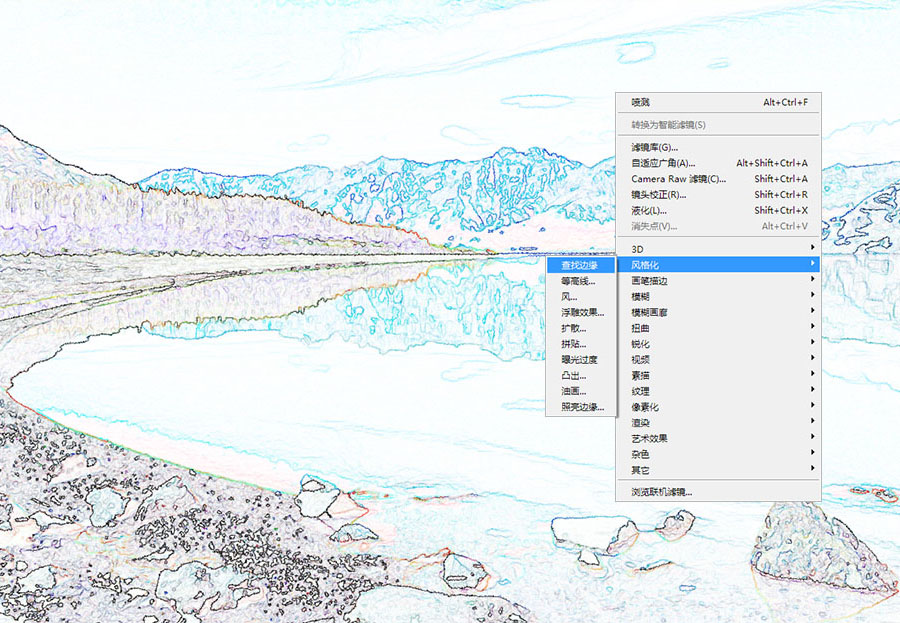Expand the 模糊 submenu
The height and width of the screenshot is (623, 900).
(719, 297)
